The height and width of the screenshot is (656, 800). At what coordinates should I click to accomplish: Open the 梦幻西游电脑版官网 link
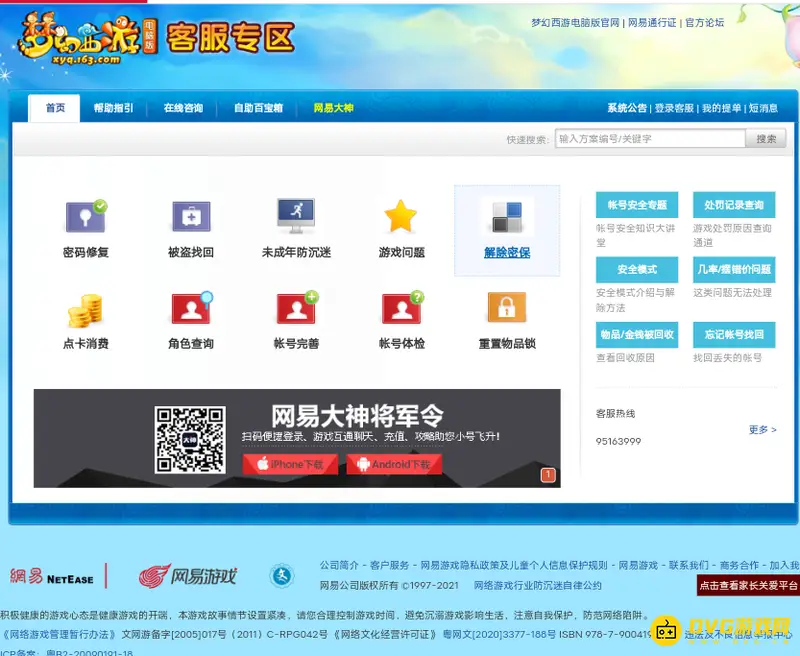(x=575, y=23)
